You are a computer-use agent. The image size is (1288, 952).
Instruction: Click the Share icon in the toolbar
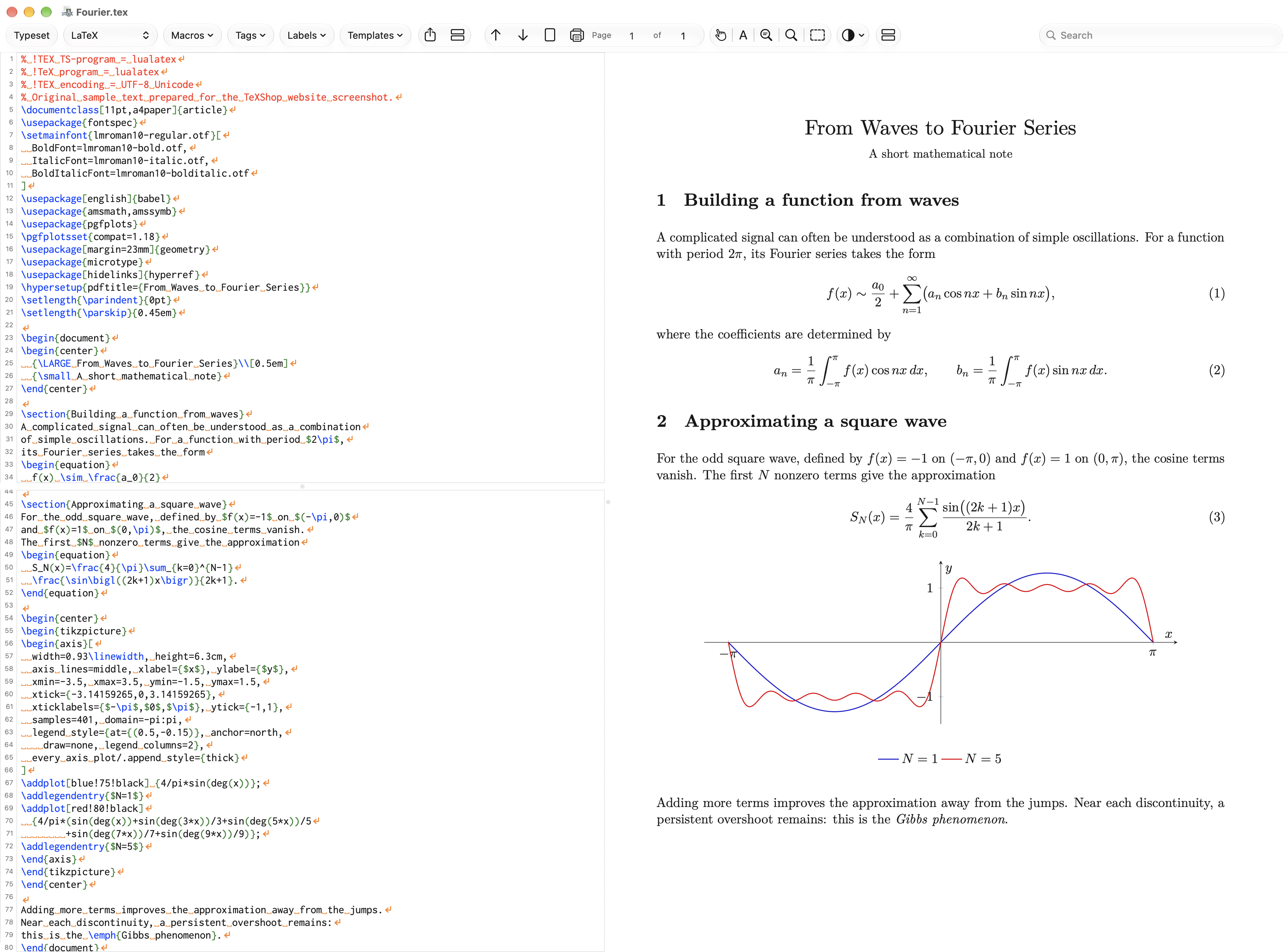pyautogui.click(x=430, y=35)
